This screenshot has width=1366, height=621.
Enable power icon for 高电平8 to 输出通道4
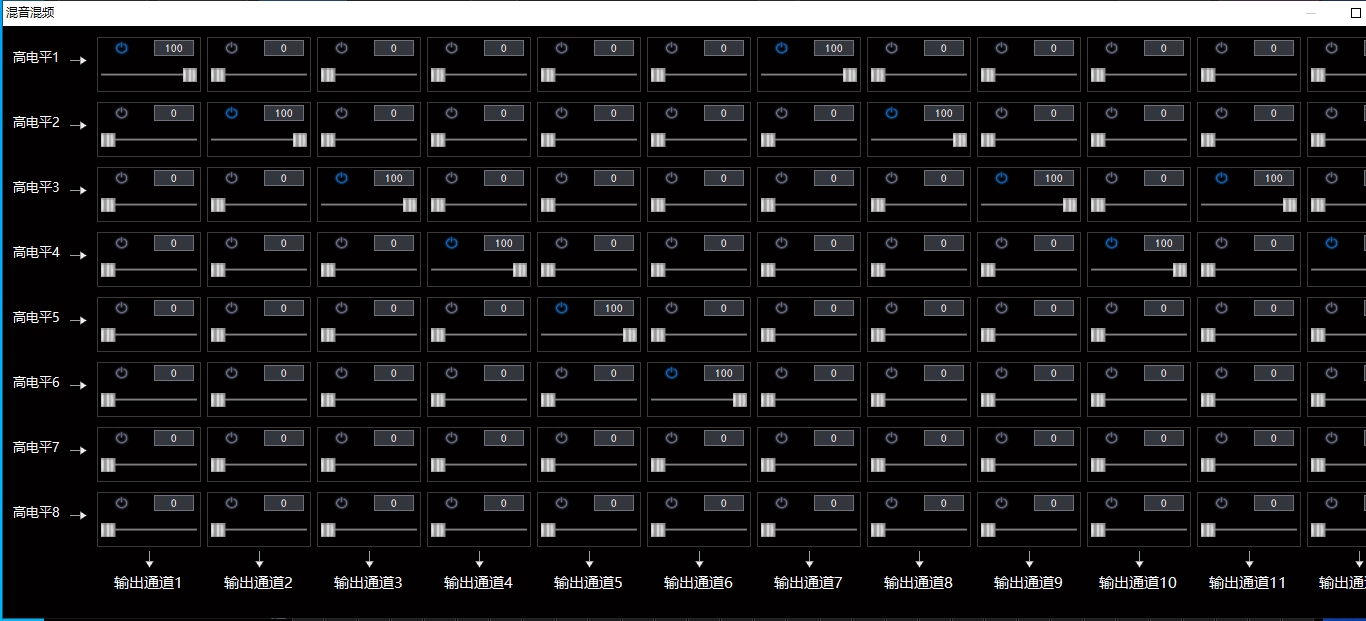(451, 503)
